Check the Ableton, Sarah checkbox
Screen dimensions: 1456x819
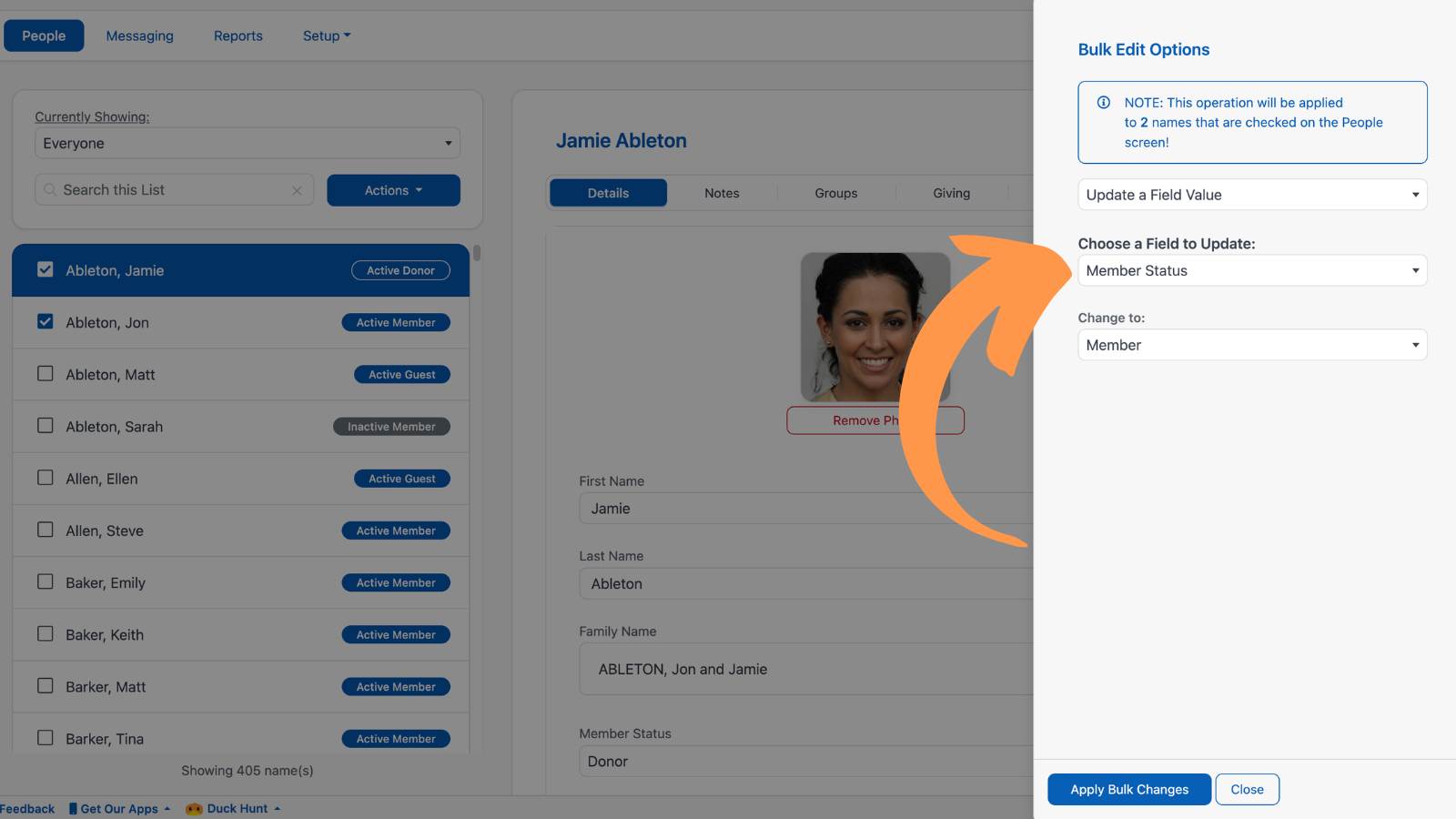(45, 425)
